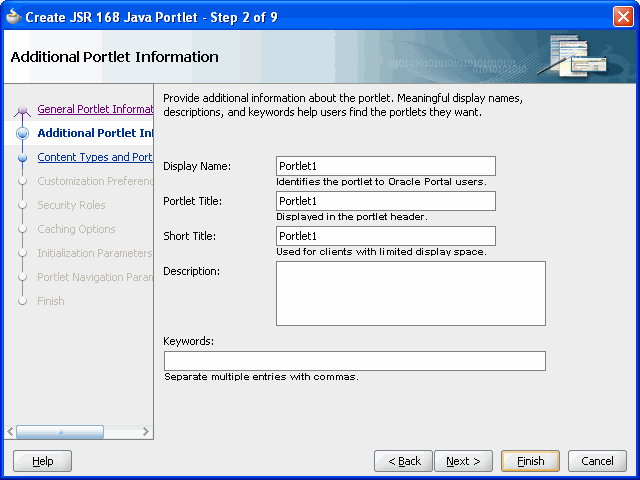
Task: Click hint 'Separate multiple entries with commas.'
Action: [x=261, y=377]
